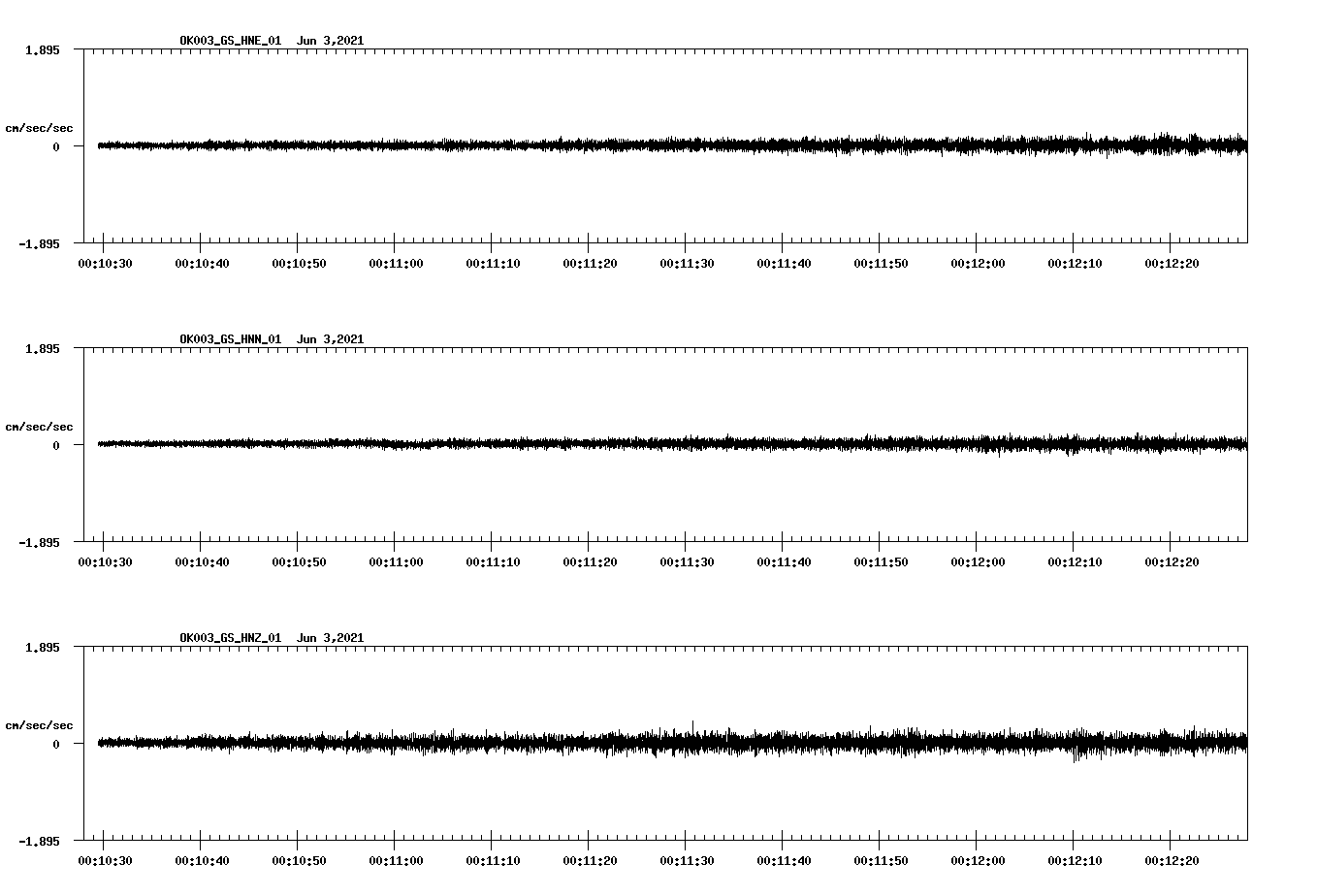Select the 00:11:00 time label under HNN plot

pyautogui.click(x=396, y=562)
